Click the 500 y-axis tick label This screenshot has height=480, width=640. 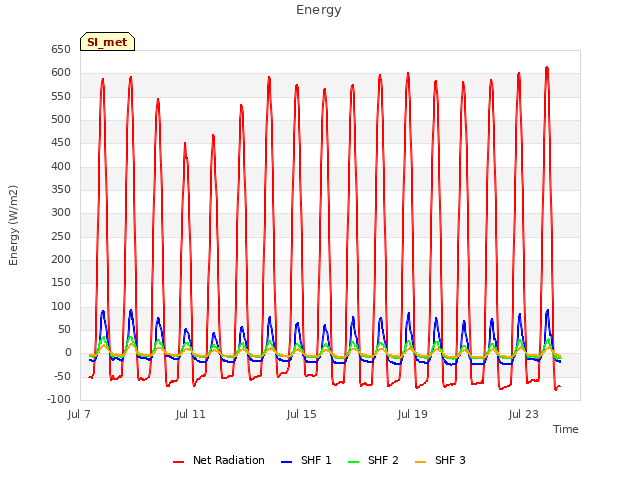[61, 120]
